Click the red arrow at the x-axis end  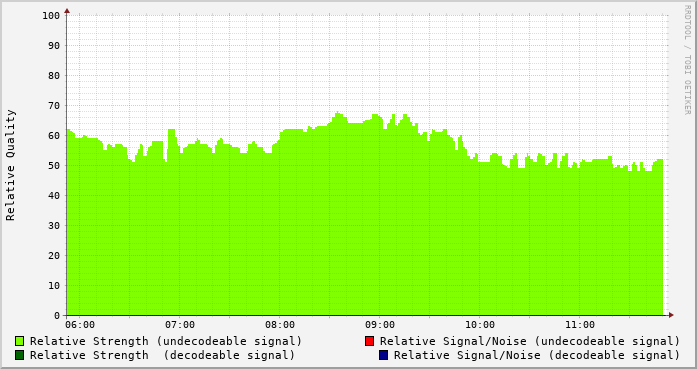671,315
